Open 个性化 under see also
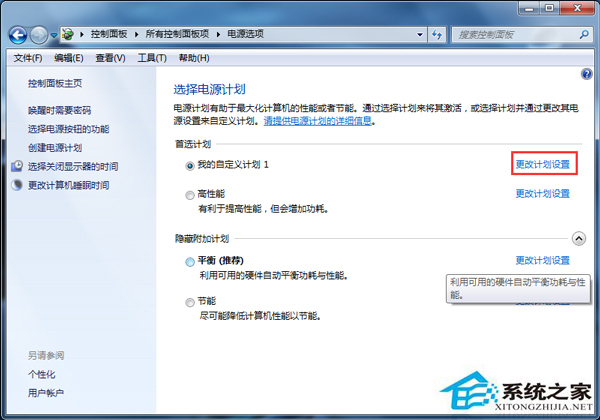This screenshot has height=420, width=600. tap(41, 374)
